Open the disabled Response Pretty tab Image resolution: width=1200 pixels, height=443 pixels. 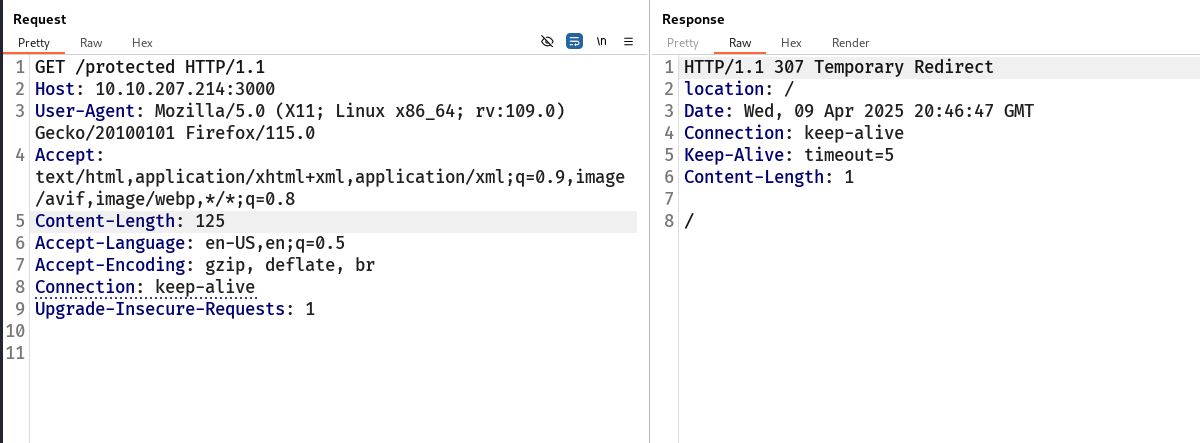pos(683,43)
